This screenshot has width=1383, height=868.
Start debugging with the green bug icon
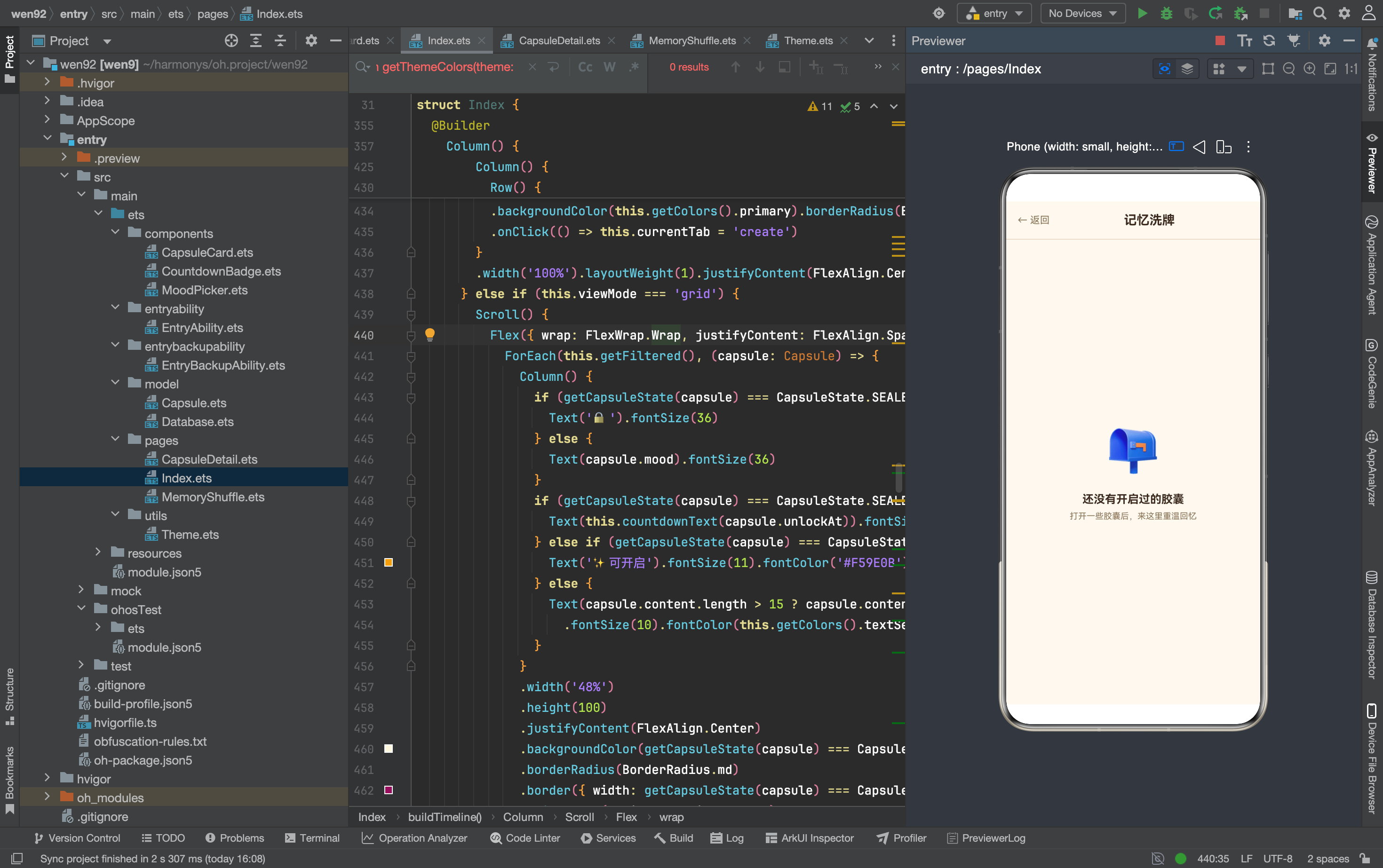(x=1167, y=13)
